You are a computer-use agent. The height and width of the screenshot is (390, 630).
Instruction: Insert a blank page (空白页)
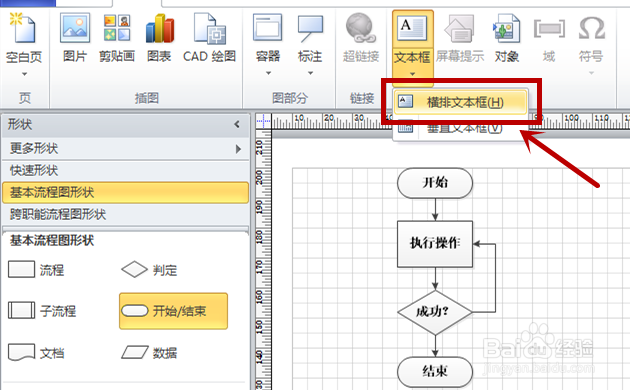coord(24,38)
